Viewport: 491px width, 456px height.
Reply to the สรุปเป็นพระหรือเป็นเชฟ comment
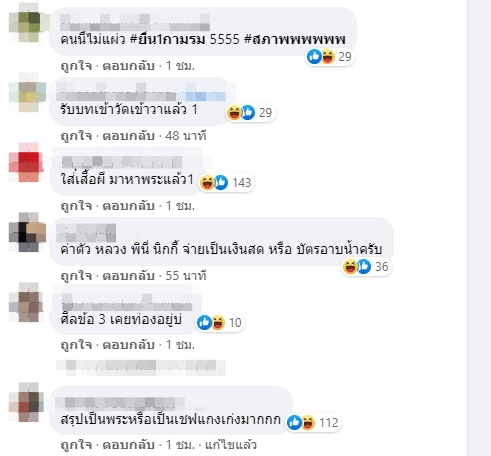point(128,445)
